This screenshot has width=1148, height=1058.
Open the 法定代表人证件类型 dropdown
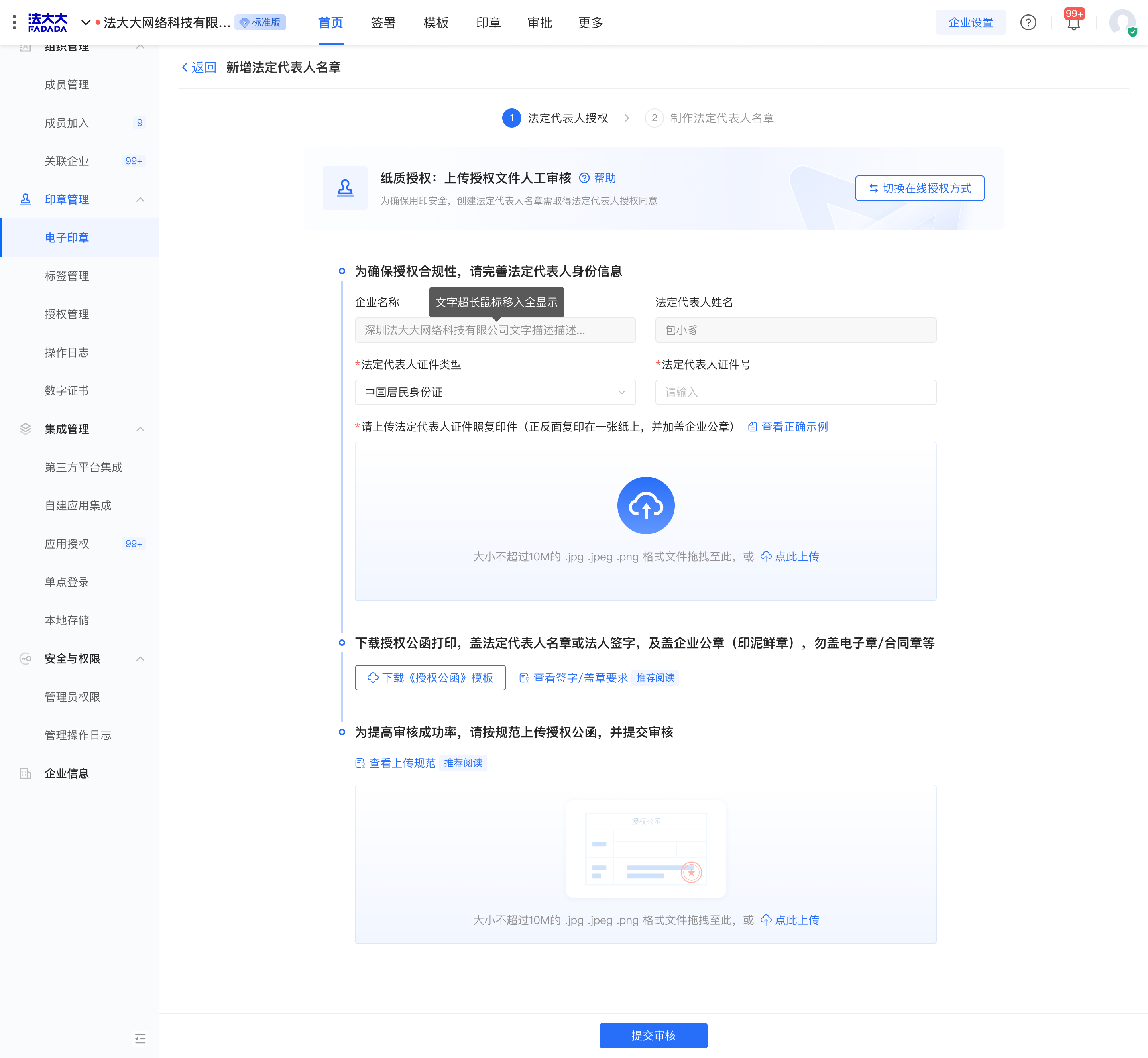click(495, 392)
